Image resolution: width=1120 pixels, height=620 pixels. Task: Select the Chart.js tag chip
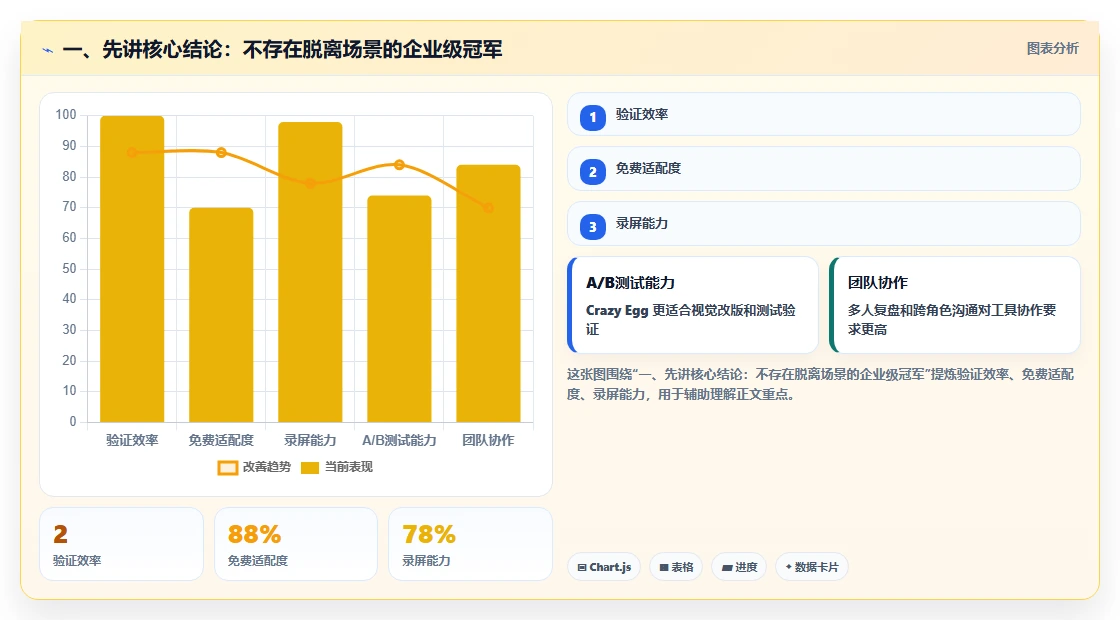coord(604,567)
